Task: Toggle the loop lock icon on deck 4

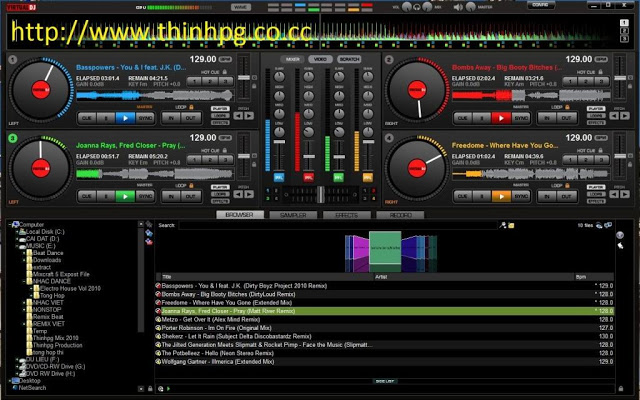Action: [567, 185]
